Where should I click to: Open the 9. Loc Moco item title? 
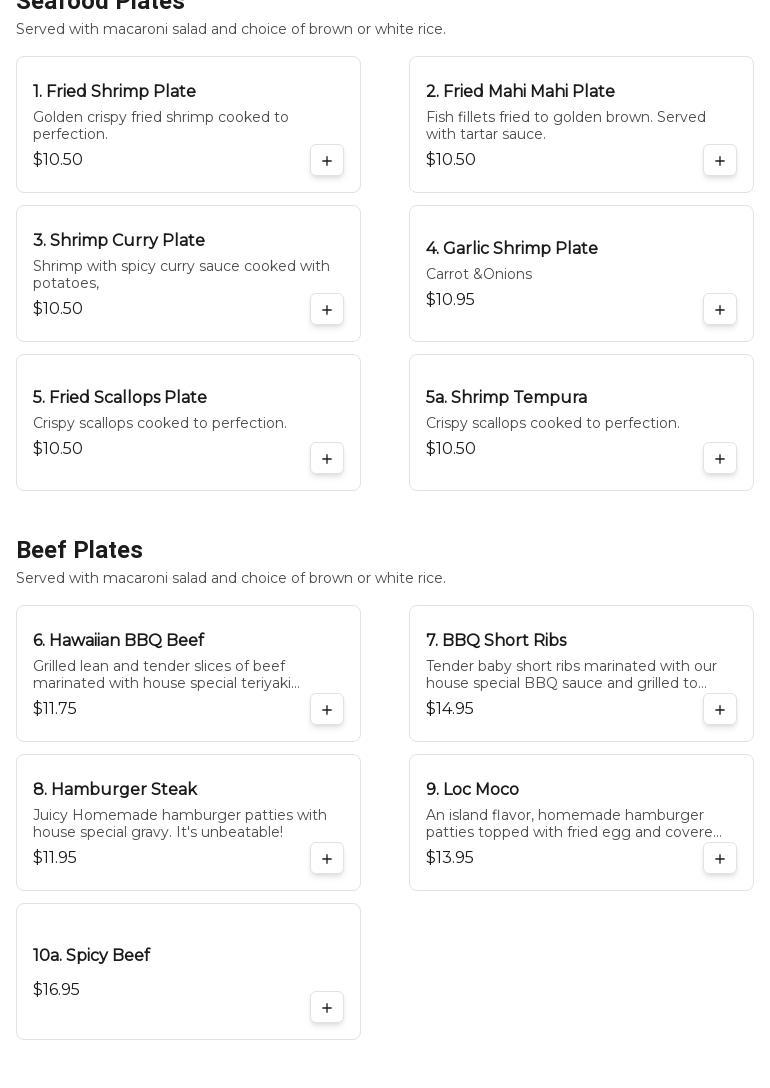click(472, 789)
